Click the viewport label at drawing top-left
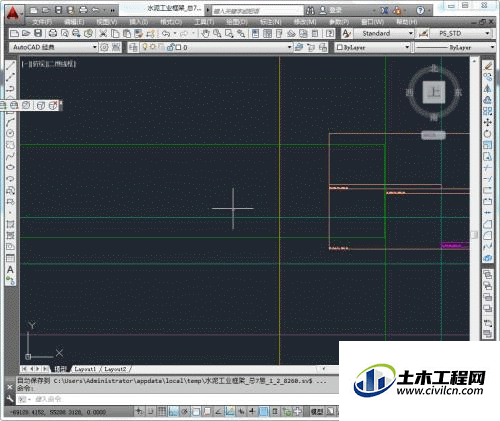 (x=49, y=64)
